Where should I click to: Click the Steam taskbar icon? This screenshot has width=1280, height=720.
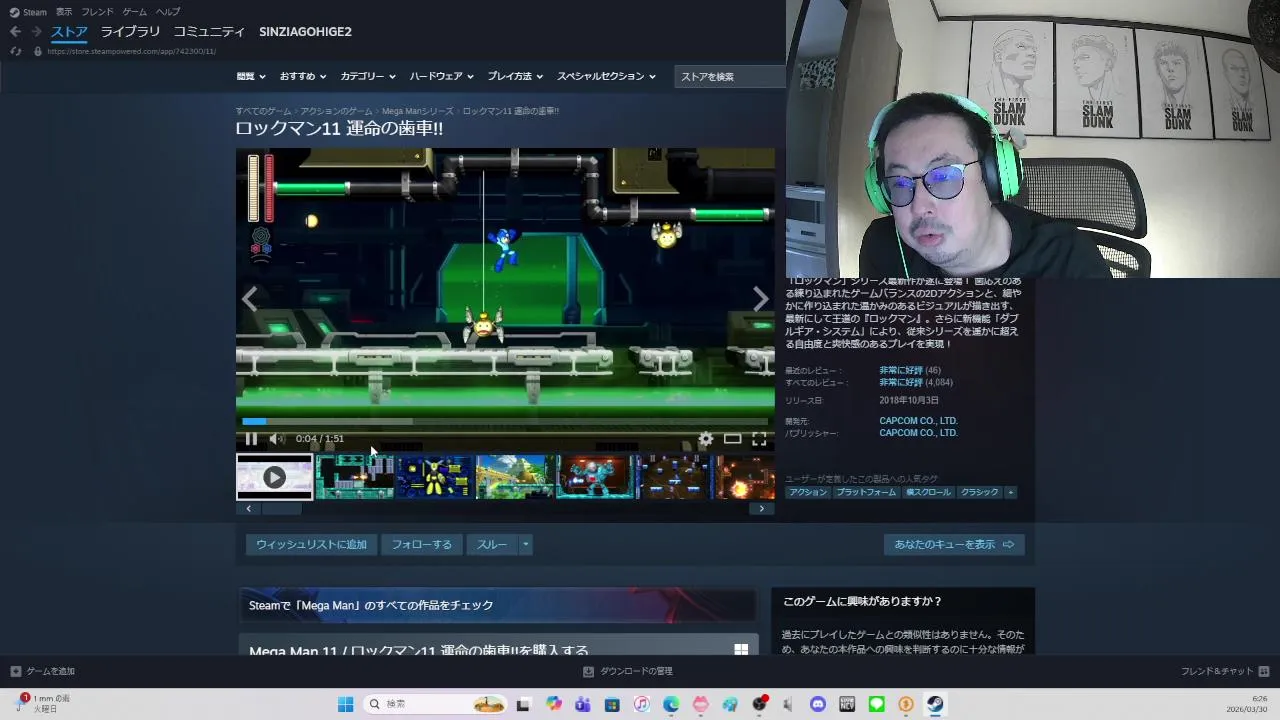click(x=935, y=704)
